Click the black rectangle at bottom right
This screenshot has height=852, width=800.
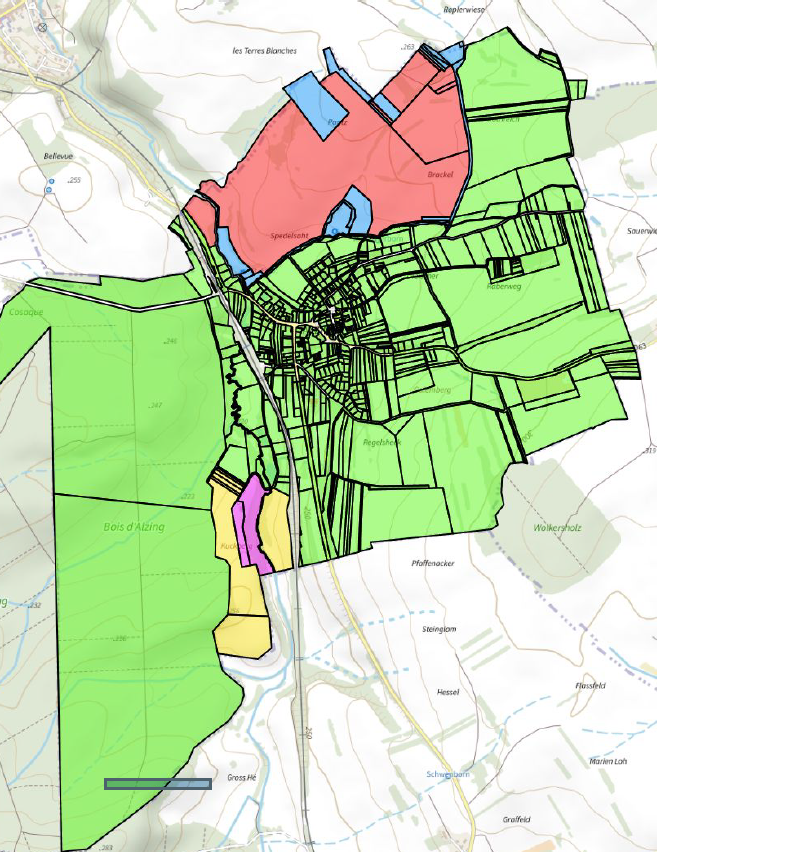728,725
